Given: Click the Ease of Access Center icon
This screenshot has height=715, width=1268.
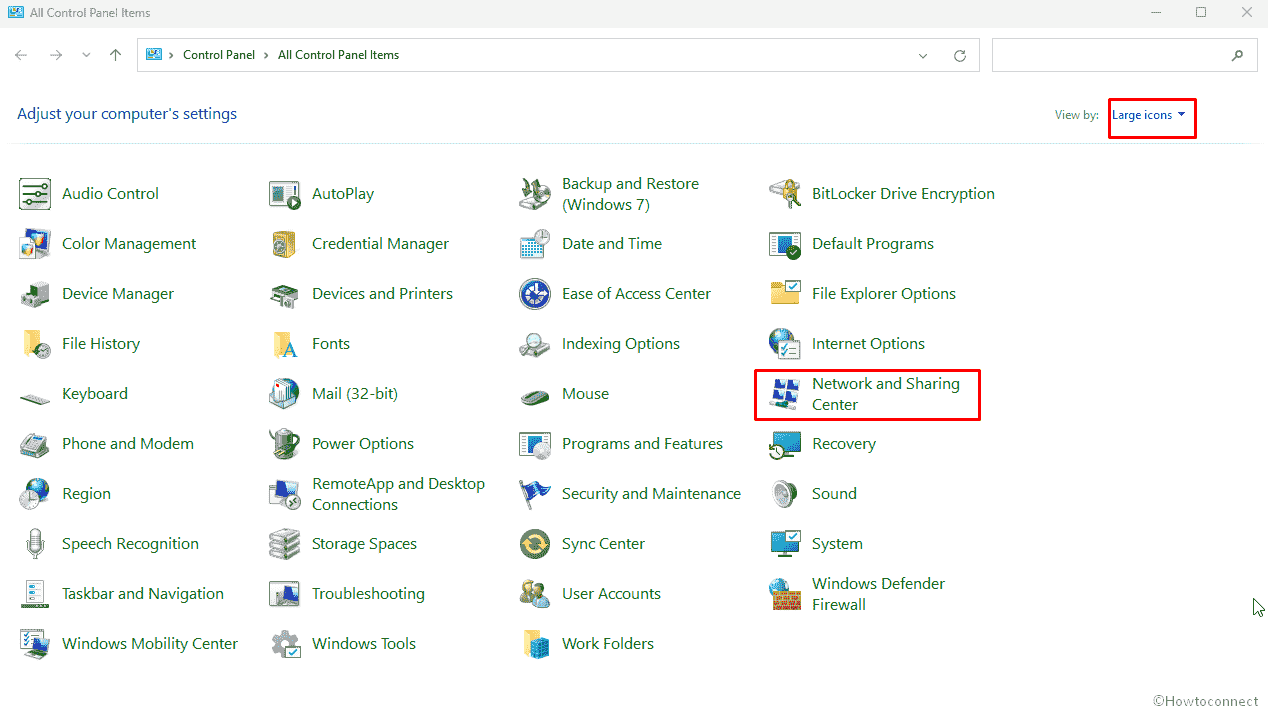Looking at the screenshot, I should pyautogui.click(x=535, y=294).
